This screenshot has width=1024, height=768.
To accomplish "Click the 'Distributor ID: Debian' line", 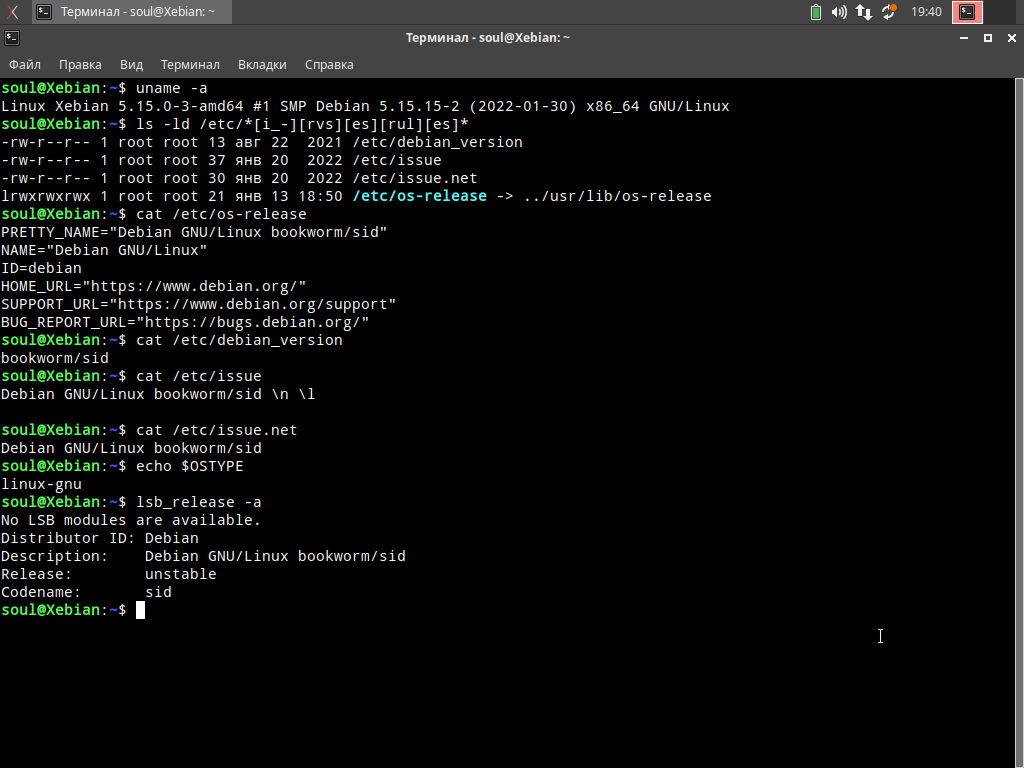I will tap(100, 538).
